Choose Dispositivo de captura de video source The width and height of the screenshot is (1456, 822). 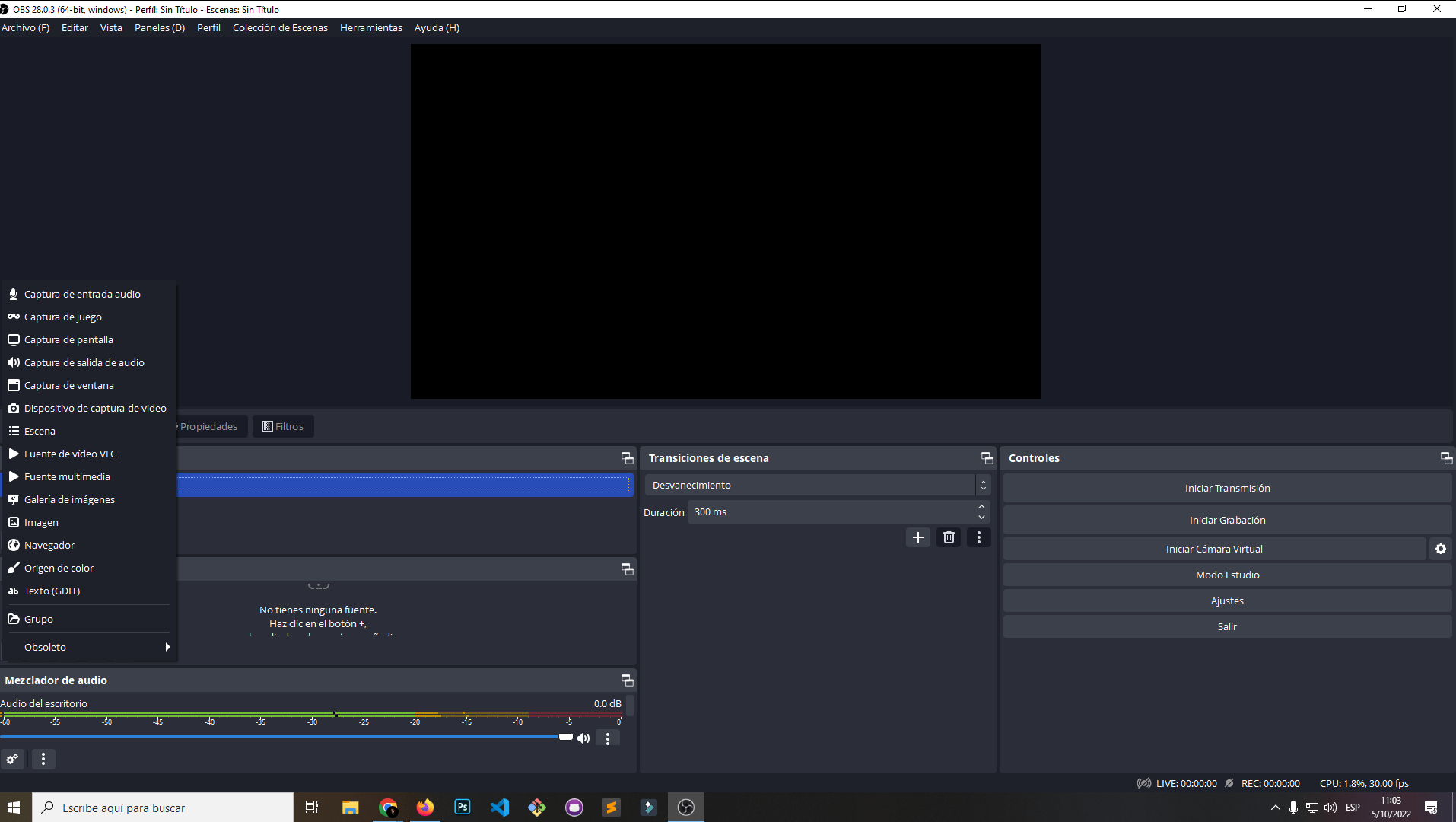tap(94, 408)
